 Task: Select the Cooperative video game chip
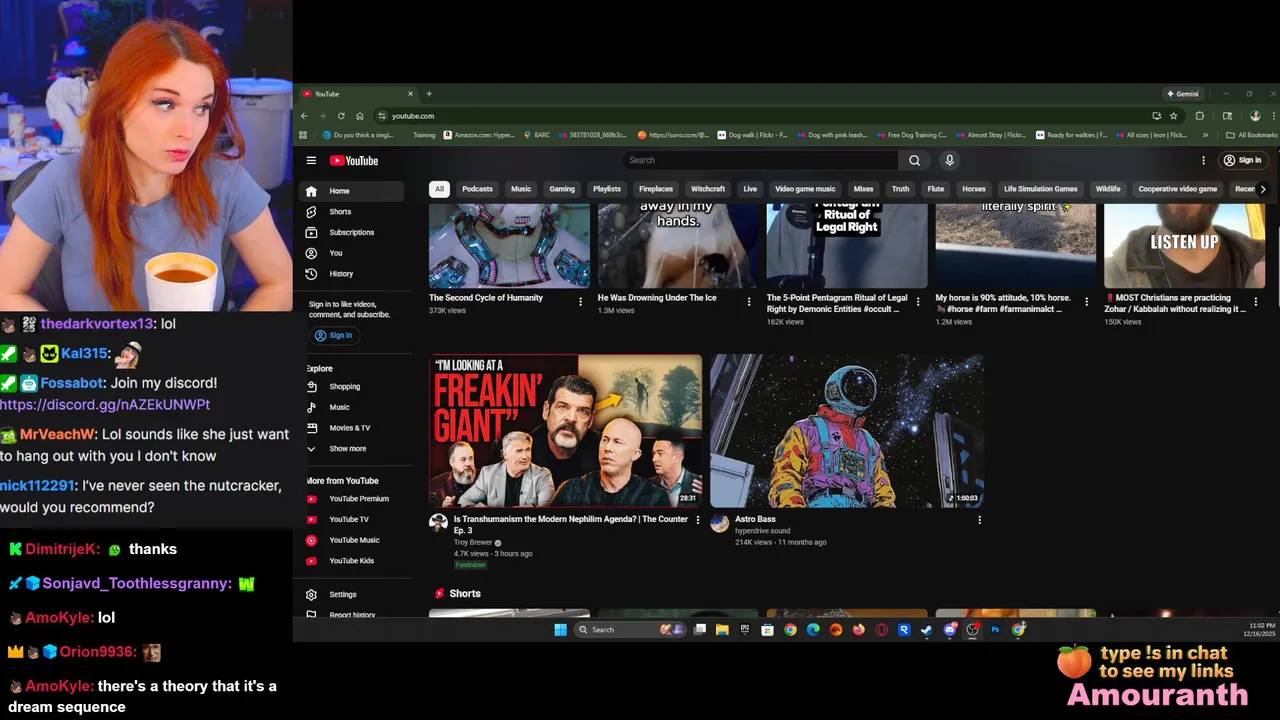[1178, 189]
